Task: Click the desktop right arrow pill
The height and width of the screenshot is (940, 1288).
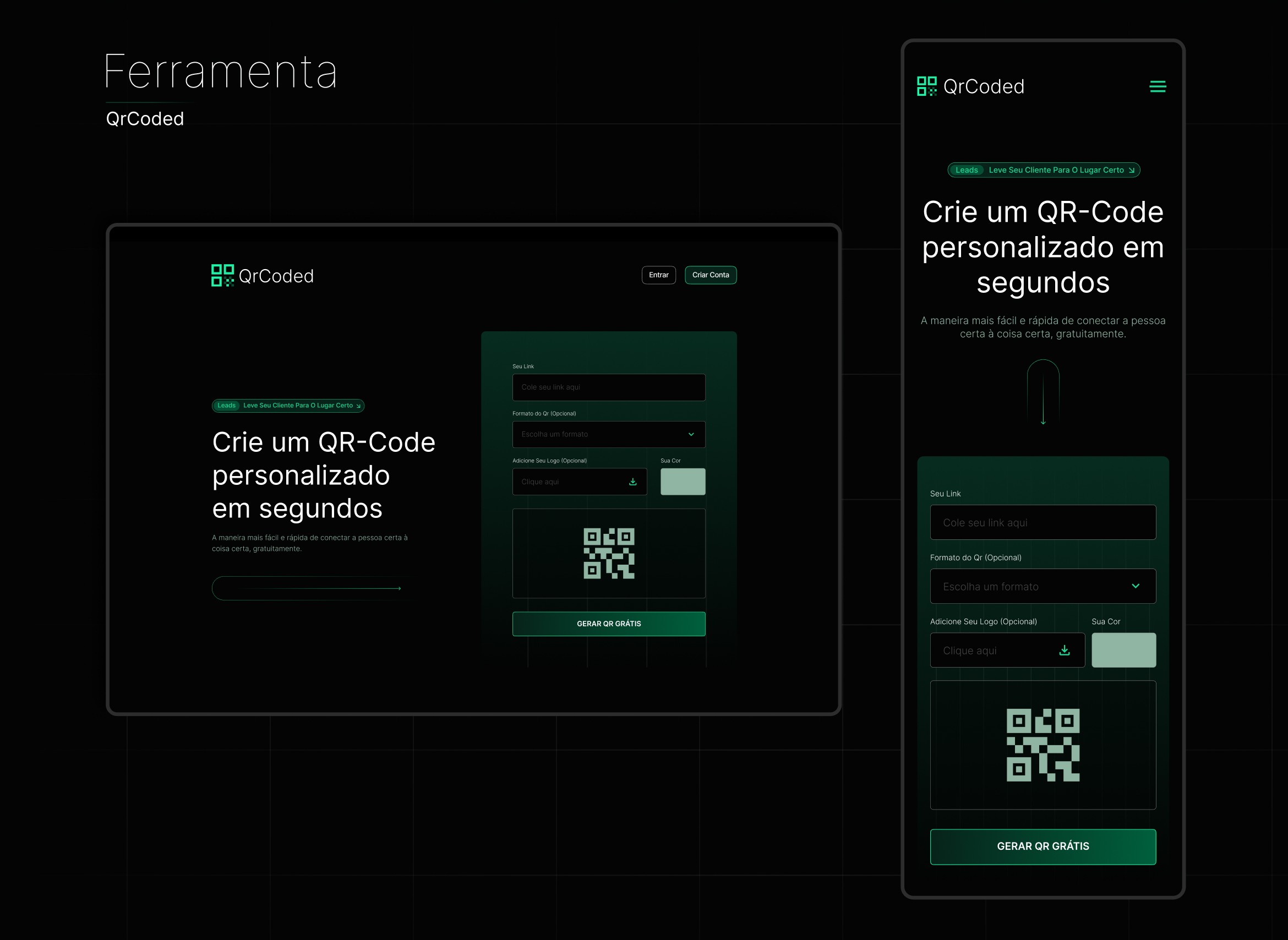Action: (310, 588)
